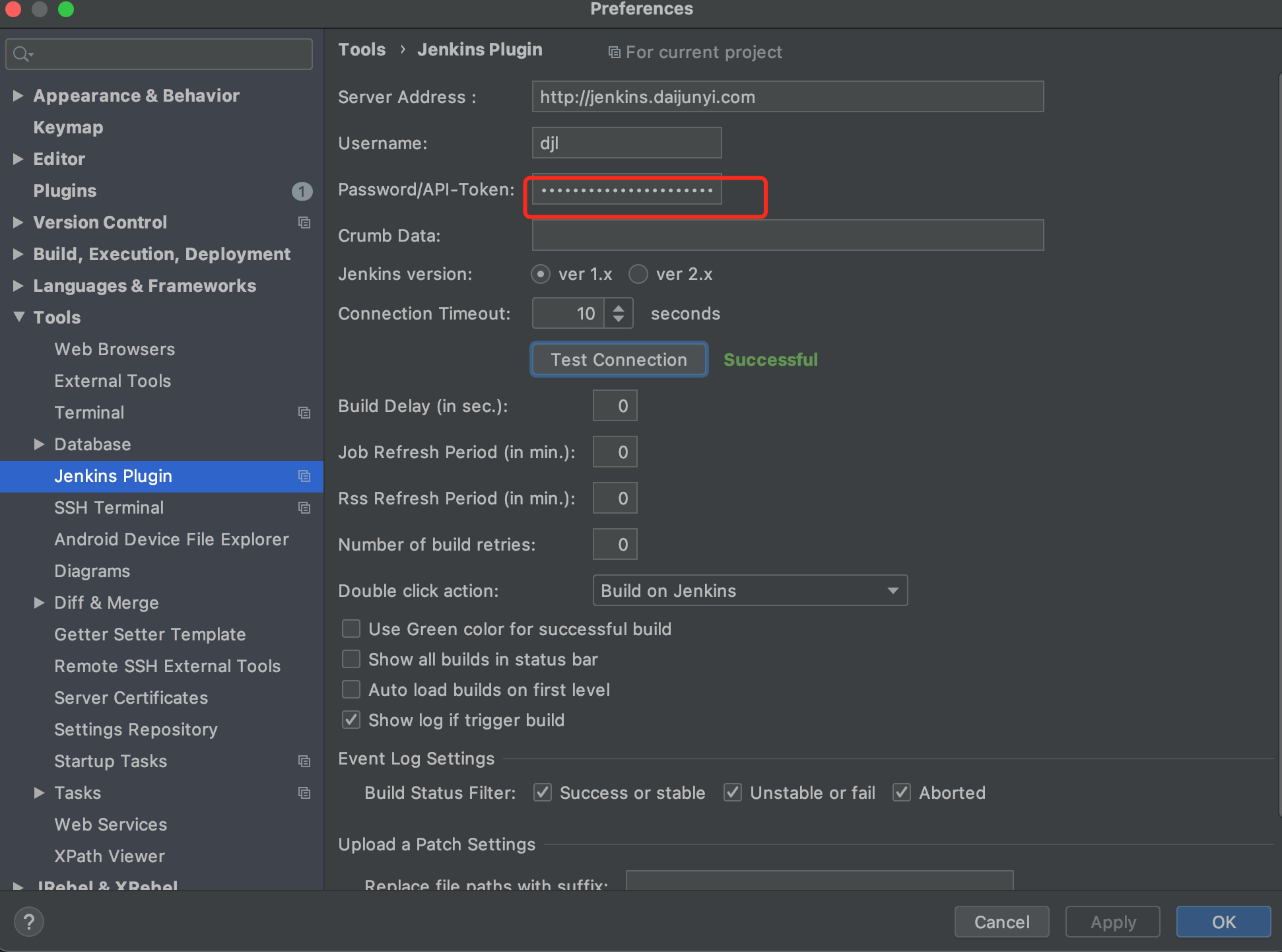
Task: Select Jenkins version ver 2.x radio
Action: (638, 274)
